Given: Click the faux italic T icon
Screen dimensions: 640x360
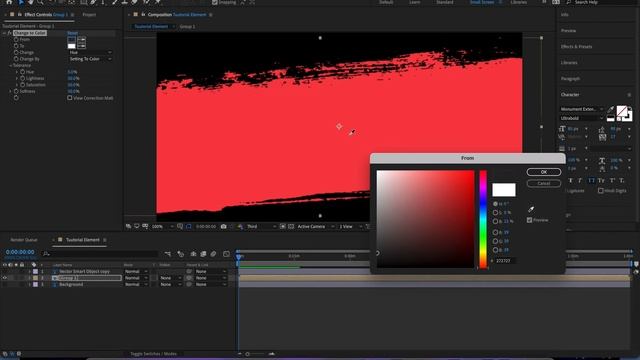Looking at the screenshot, I should click(580, 180).
